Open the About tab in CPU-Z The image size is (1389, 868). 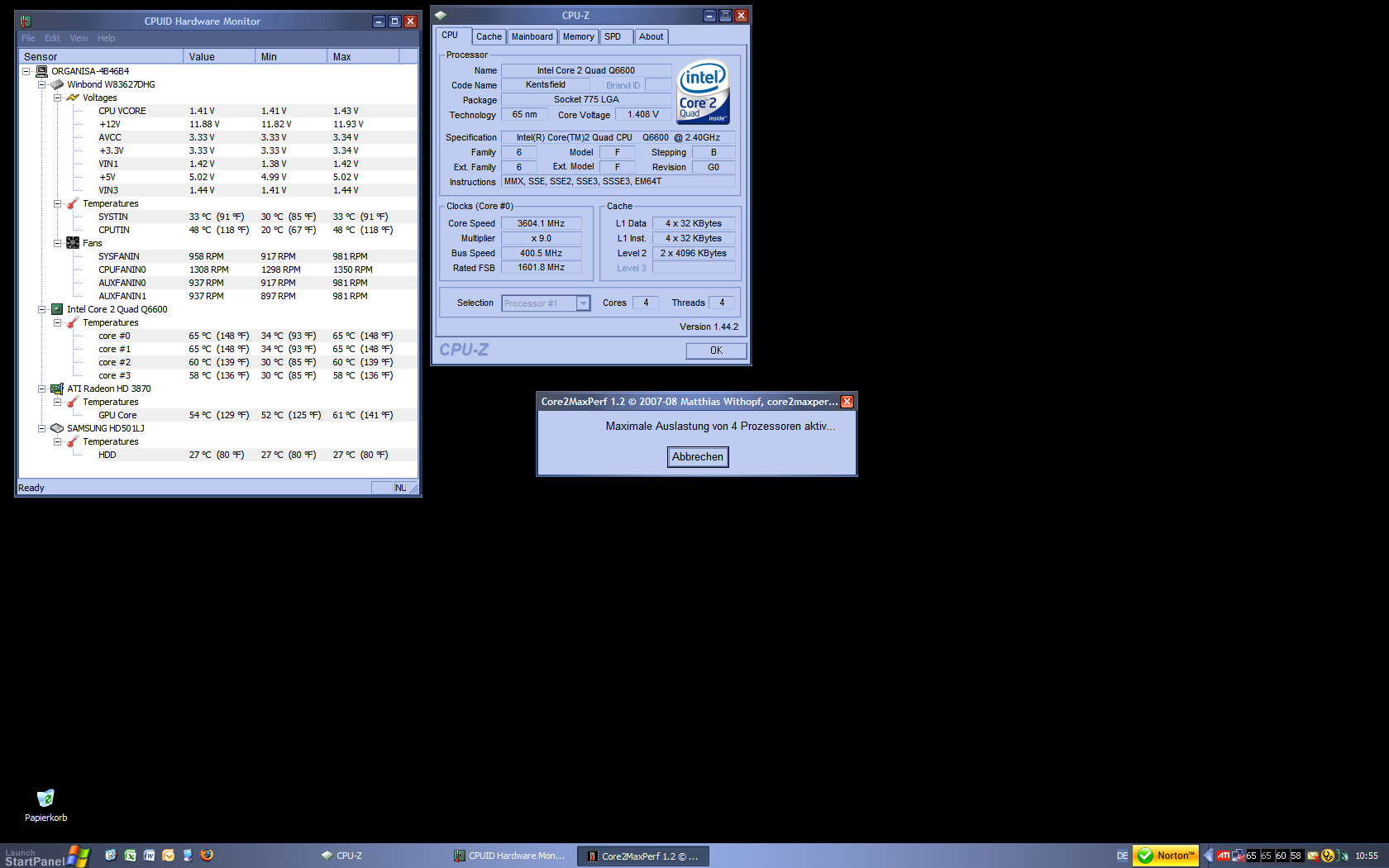pos(651,36)
